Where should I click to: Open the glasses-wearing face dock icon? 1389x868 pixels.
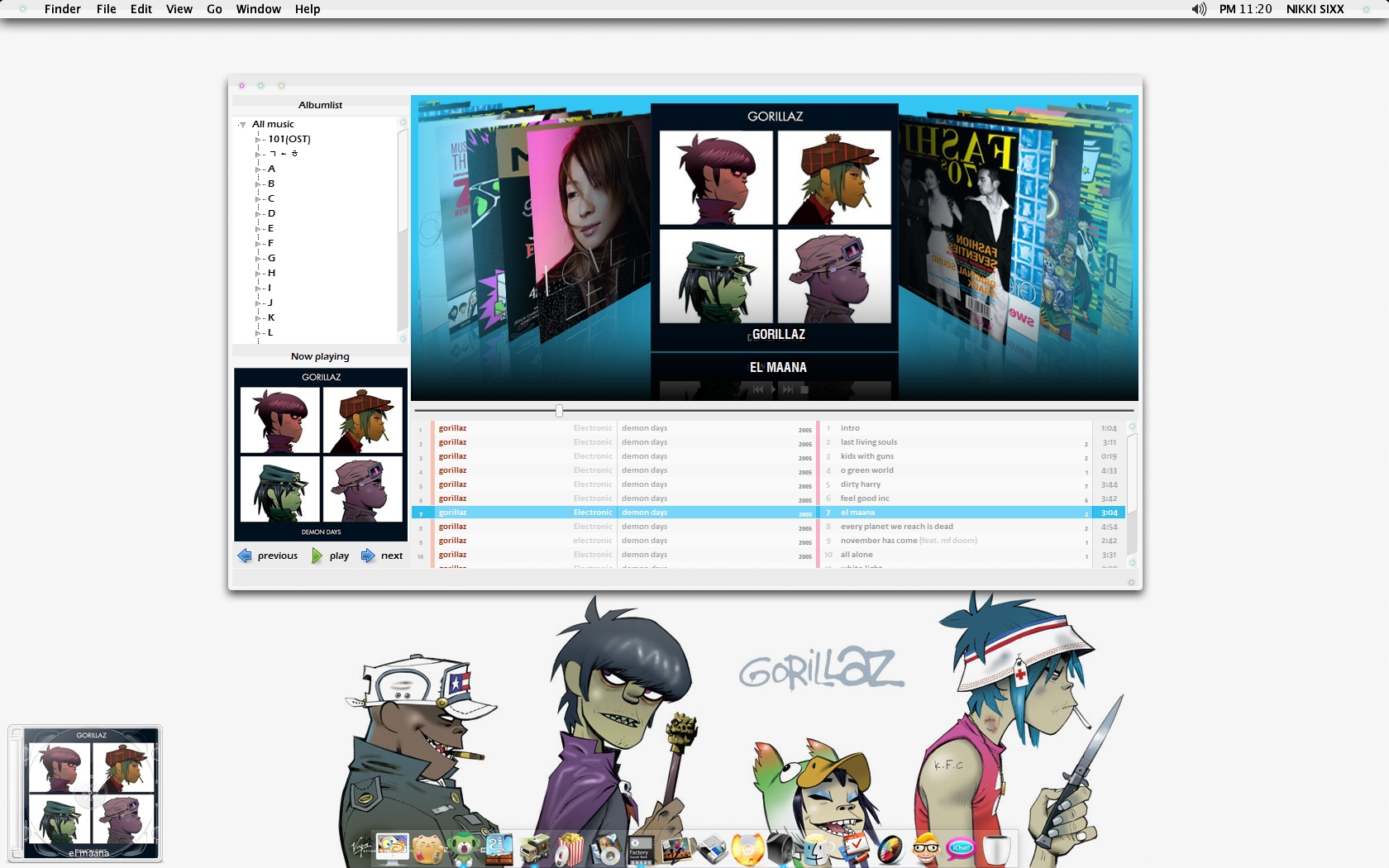(x=926, y=849)
